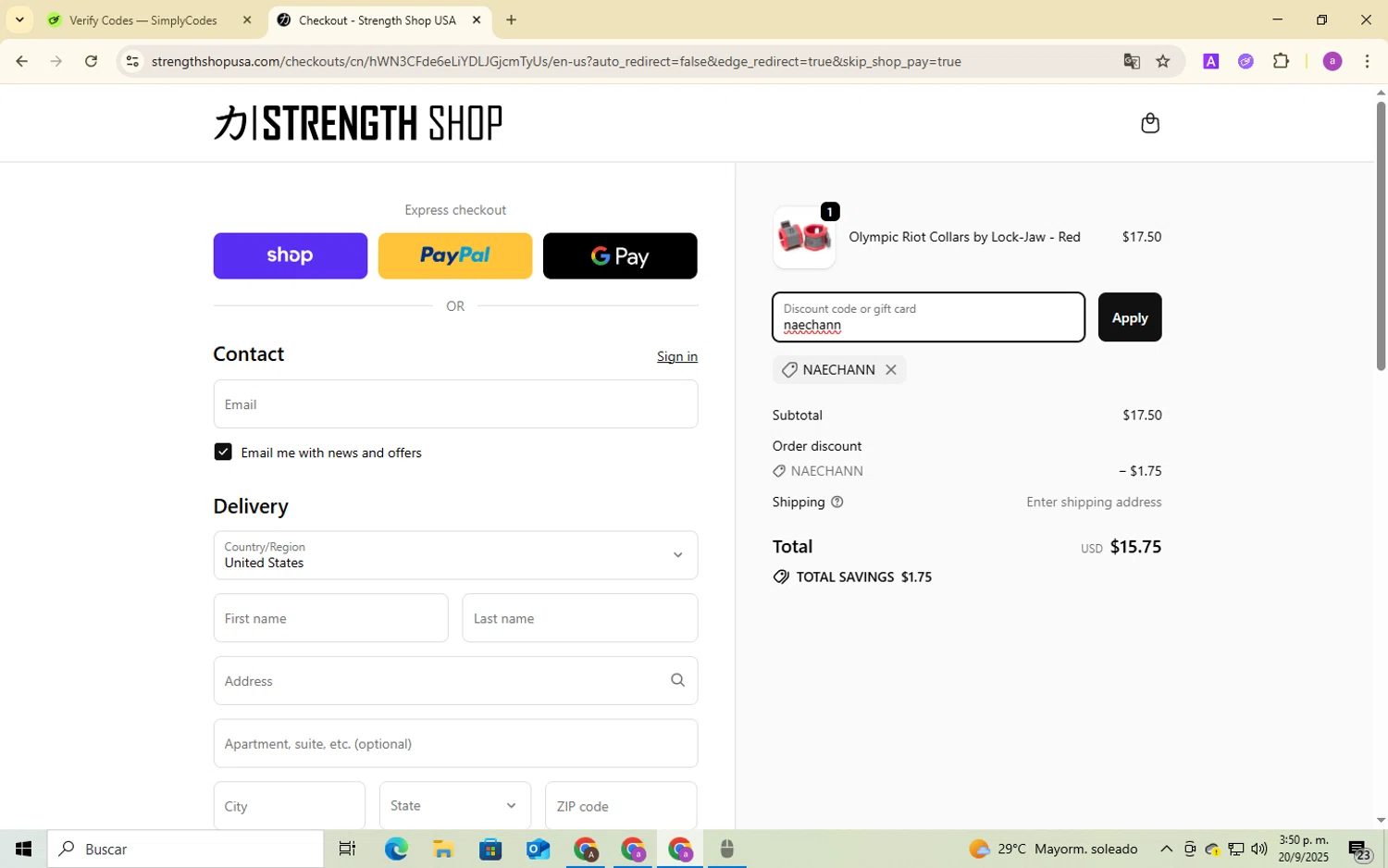Open Microsoft Edge from the taskbar
Screen dimensions: 1388x868
click(x=396, y=849)
